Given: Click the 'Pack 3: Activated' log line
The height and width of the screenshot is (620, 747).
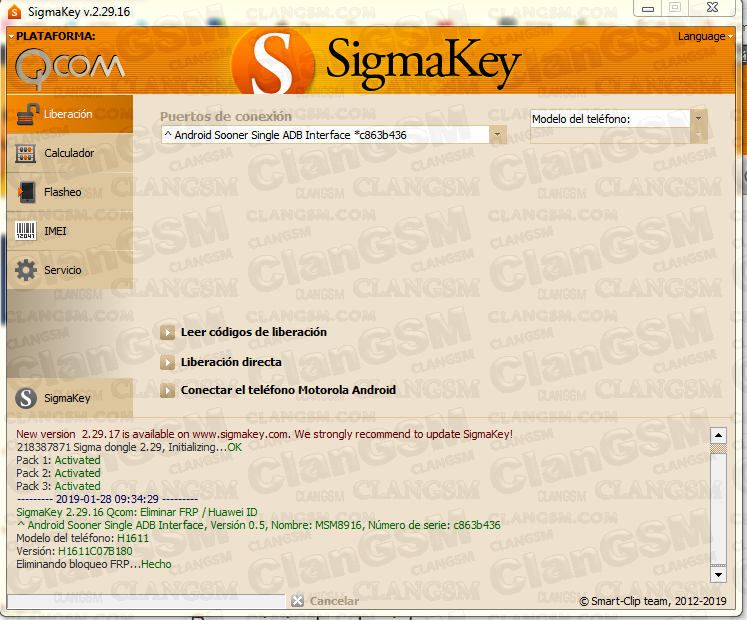Looking at the screenshot, I should click(58, 486).
